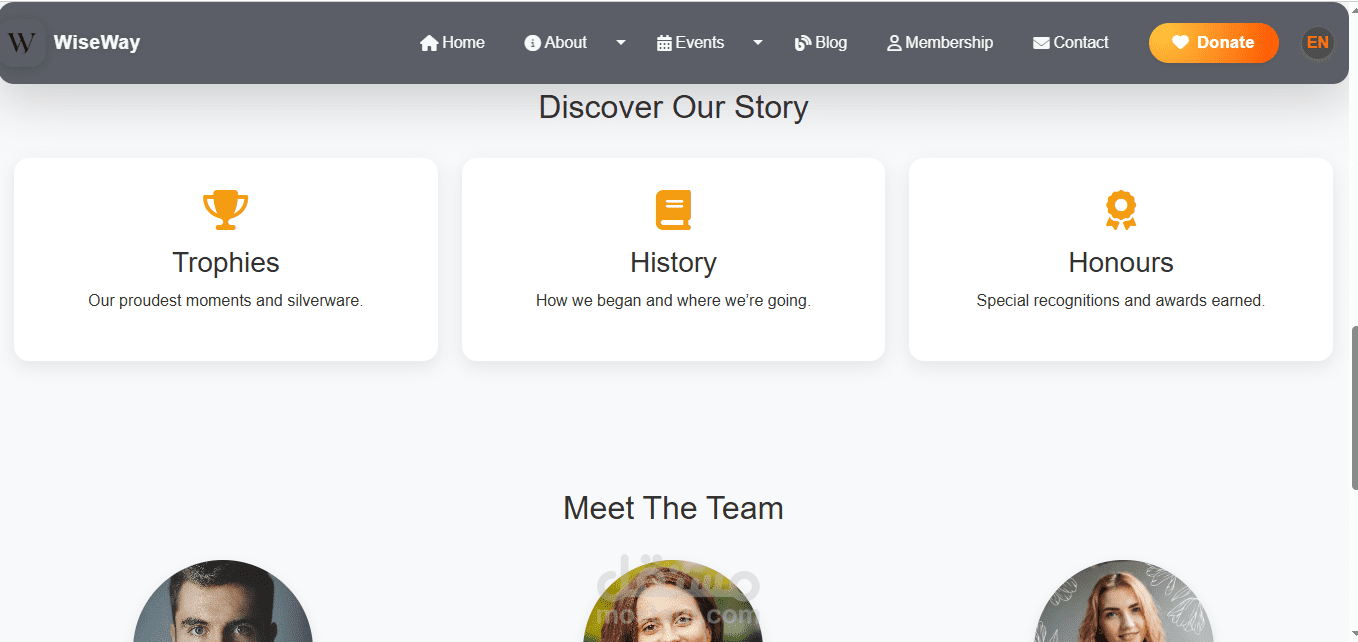
Task: Select the blonde team member photo
Action: tap(1123, 601)
